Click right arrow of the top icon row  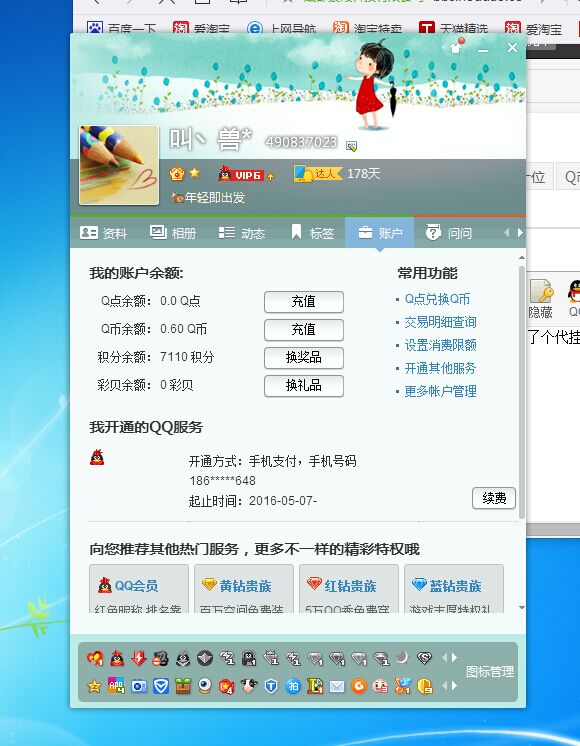pos(455,658)
